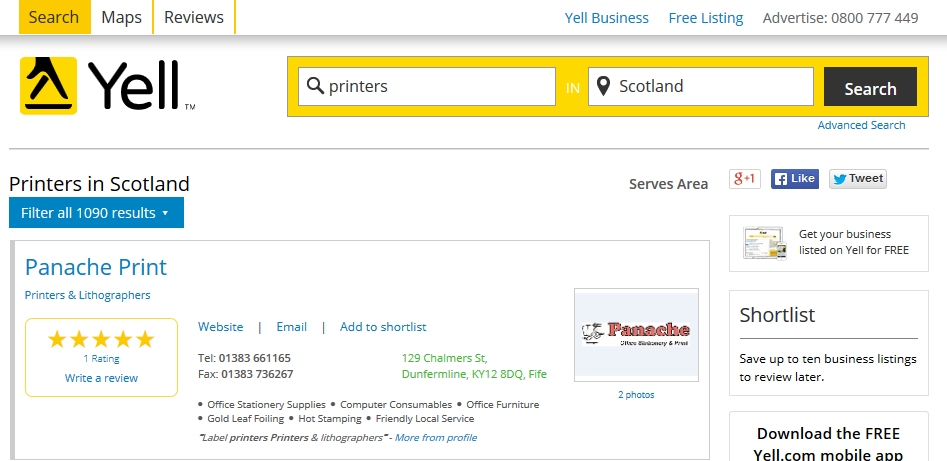Click Get your business listed on Yell for FREE
The image size is (947, 461).
click(829, 243)
